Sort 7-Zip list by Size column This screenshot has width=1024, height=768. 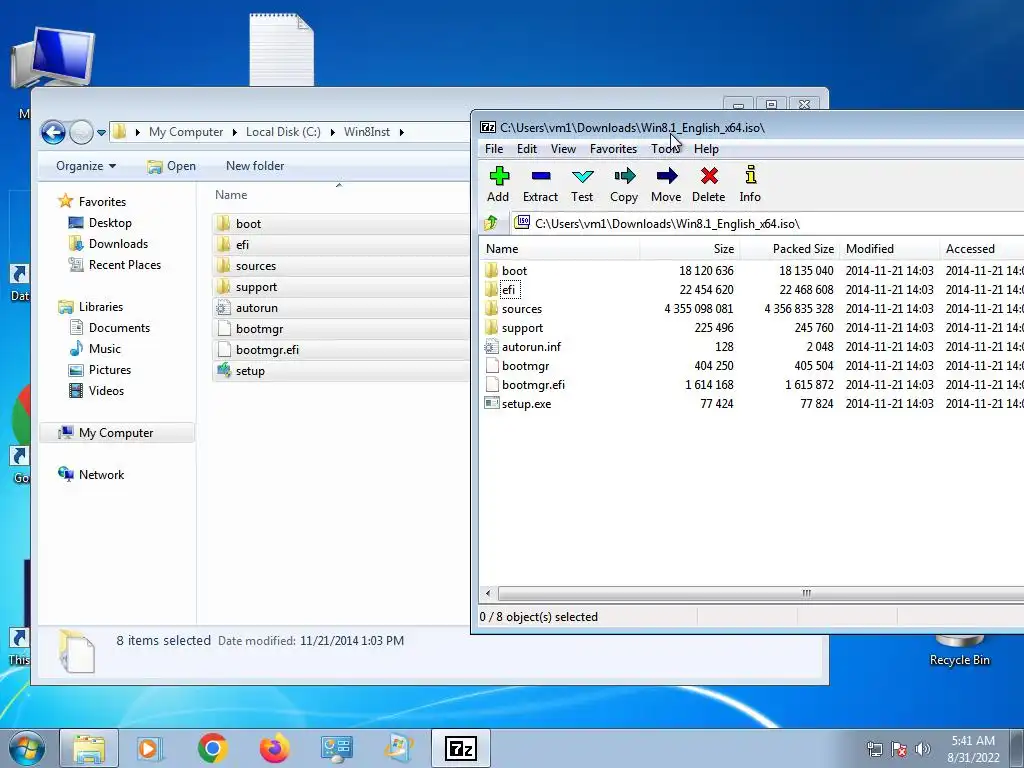coord(690,249)
